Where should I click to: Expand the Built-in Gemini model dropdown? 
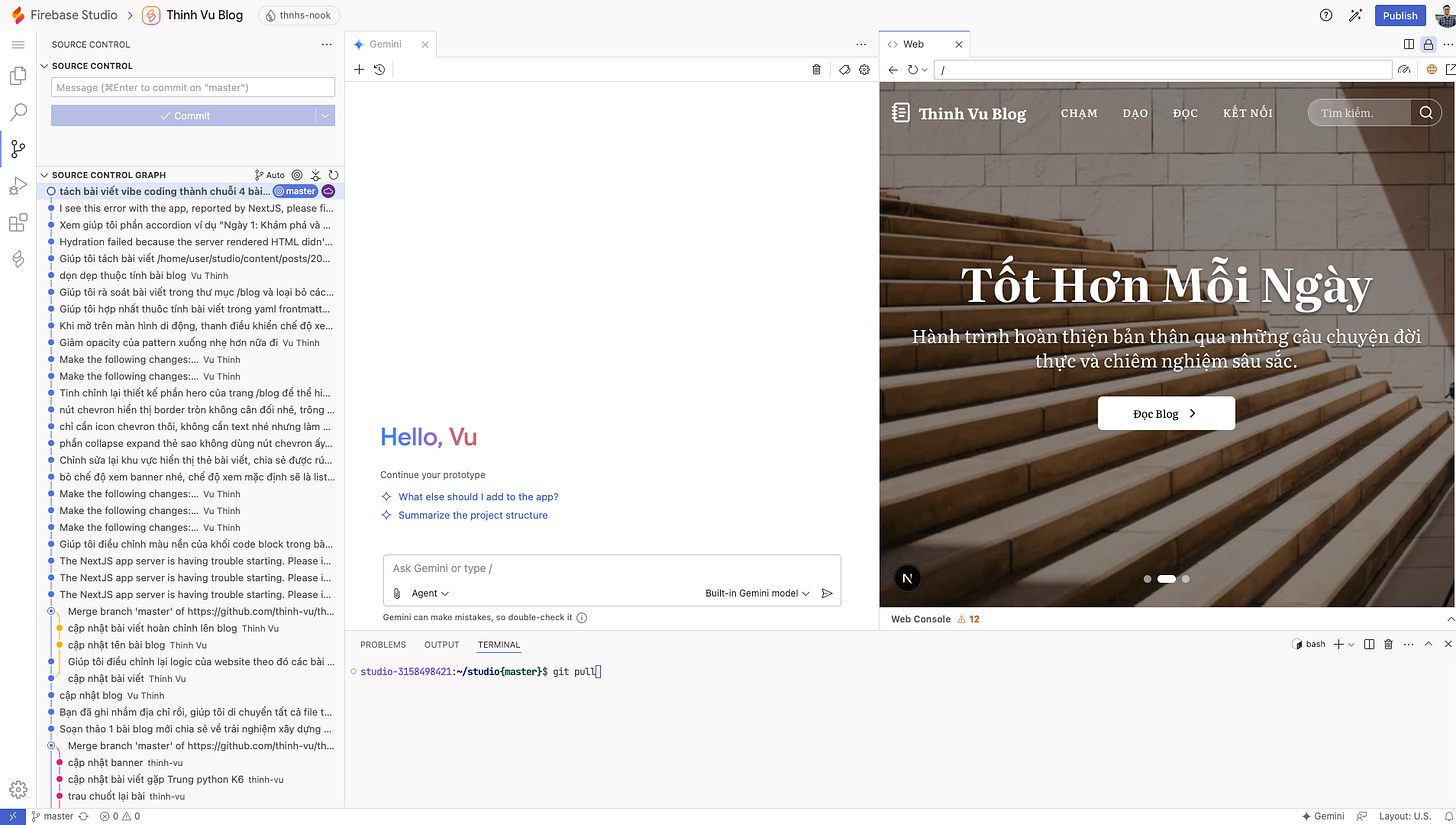(x=757, y=593)
